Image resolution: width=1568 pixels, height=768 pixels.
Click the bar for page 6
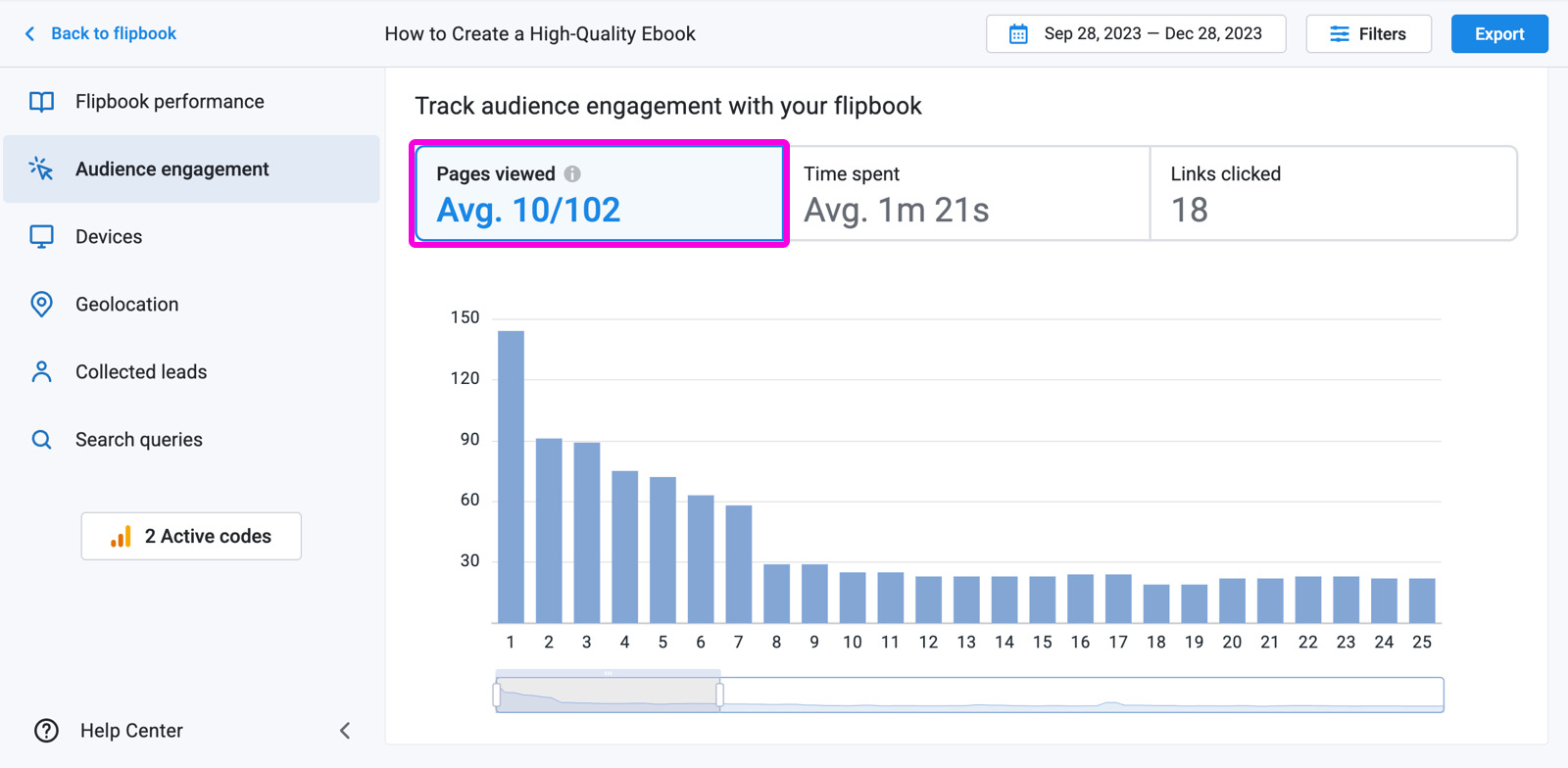pyautogui.click(x=701, y=559)
